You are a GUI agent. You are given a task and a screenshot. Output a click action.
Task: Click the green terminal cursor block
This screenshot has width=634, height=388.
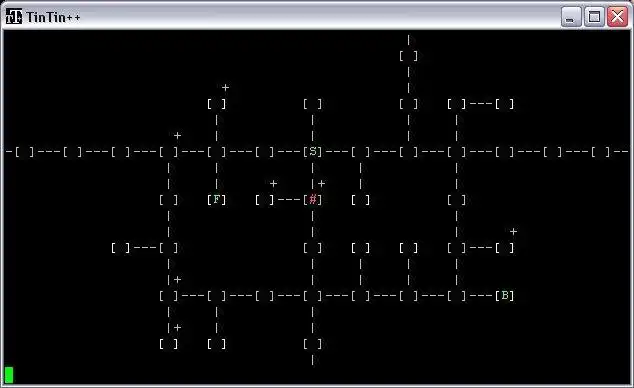pos(9,375)
